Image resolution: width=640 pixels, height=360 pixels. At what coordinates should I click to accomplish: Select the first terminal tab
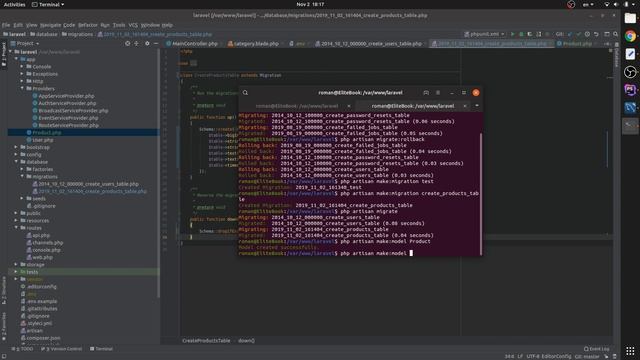tap(297, 106)
